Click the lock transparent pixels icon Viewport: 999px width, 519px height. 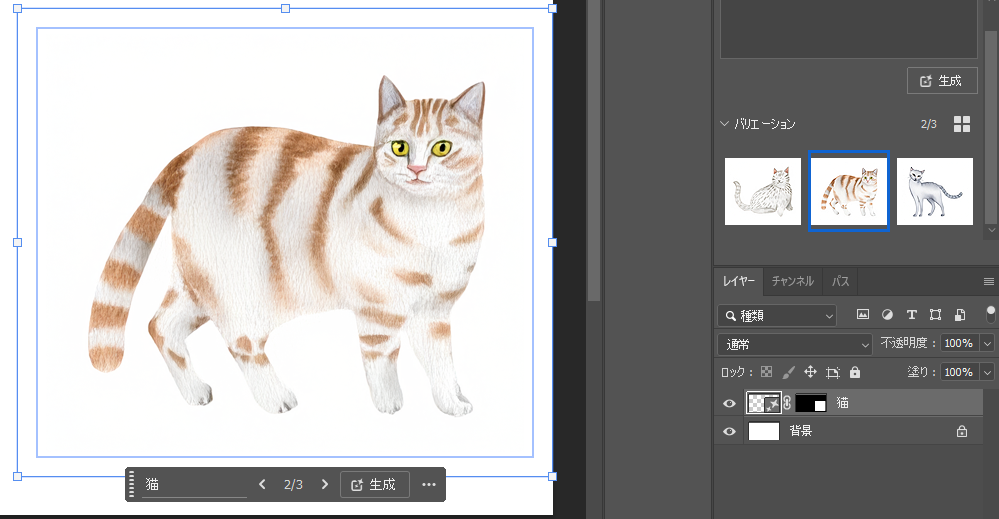tap(767, 372)
